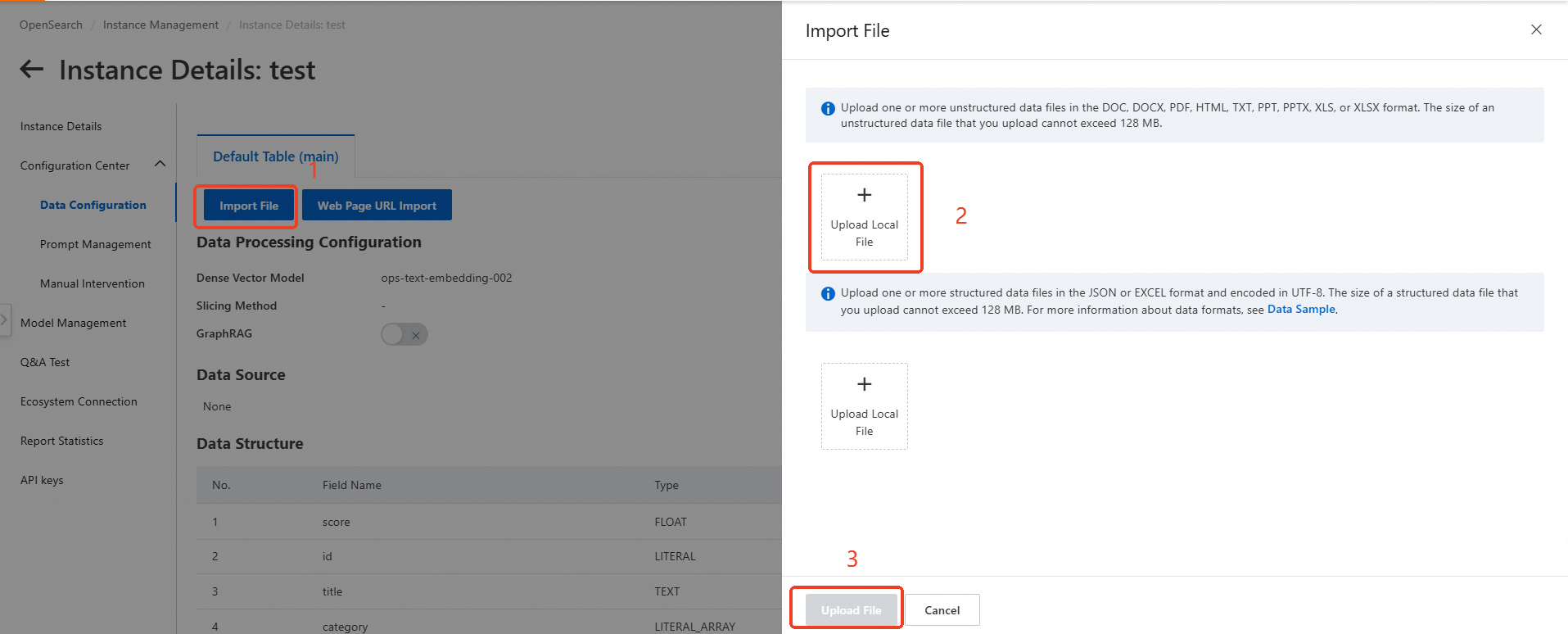Close the Import File panel
The height and width of the screenshot is (634, 1568).
pyautogui.click(x=1536, y=29)
